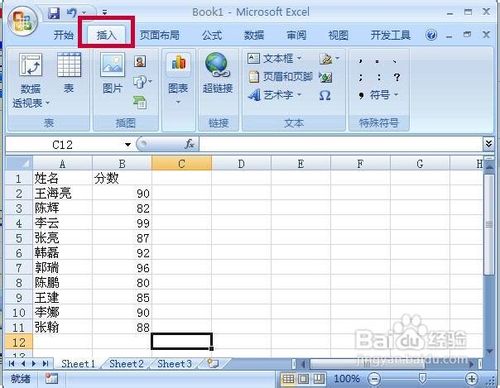Open the chart (图表) menu
Viewport: 500px width, 388px height.
click(178, 78)
